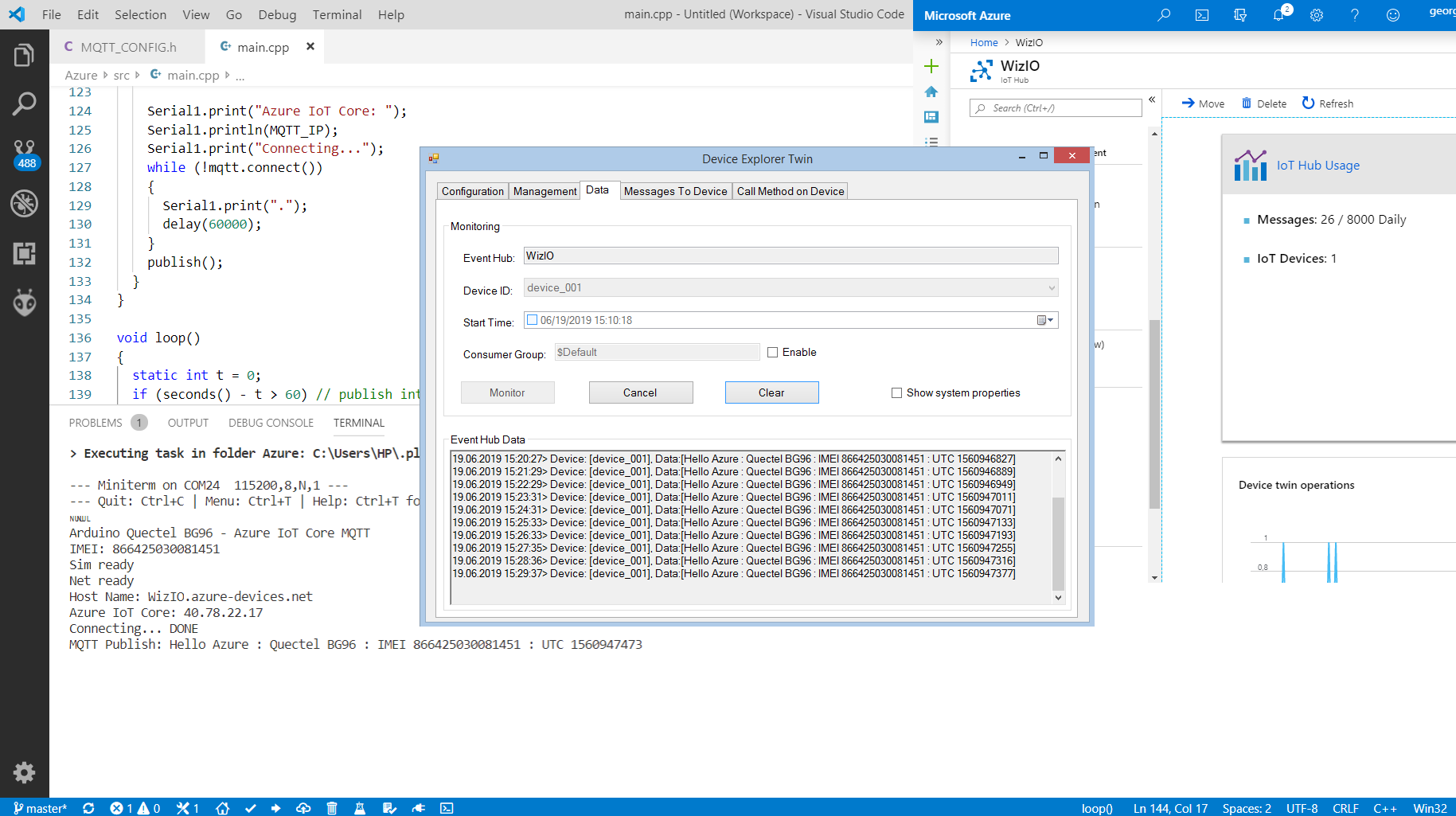The width and height of the screenshot is (1456, 816).
Task: Click the Event Hub Data scroll down arrow
Action: click(x=1058, y=597)
